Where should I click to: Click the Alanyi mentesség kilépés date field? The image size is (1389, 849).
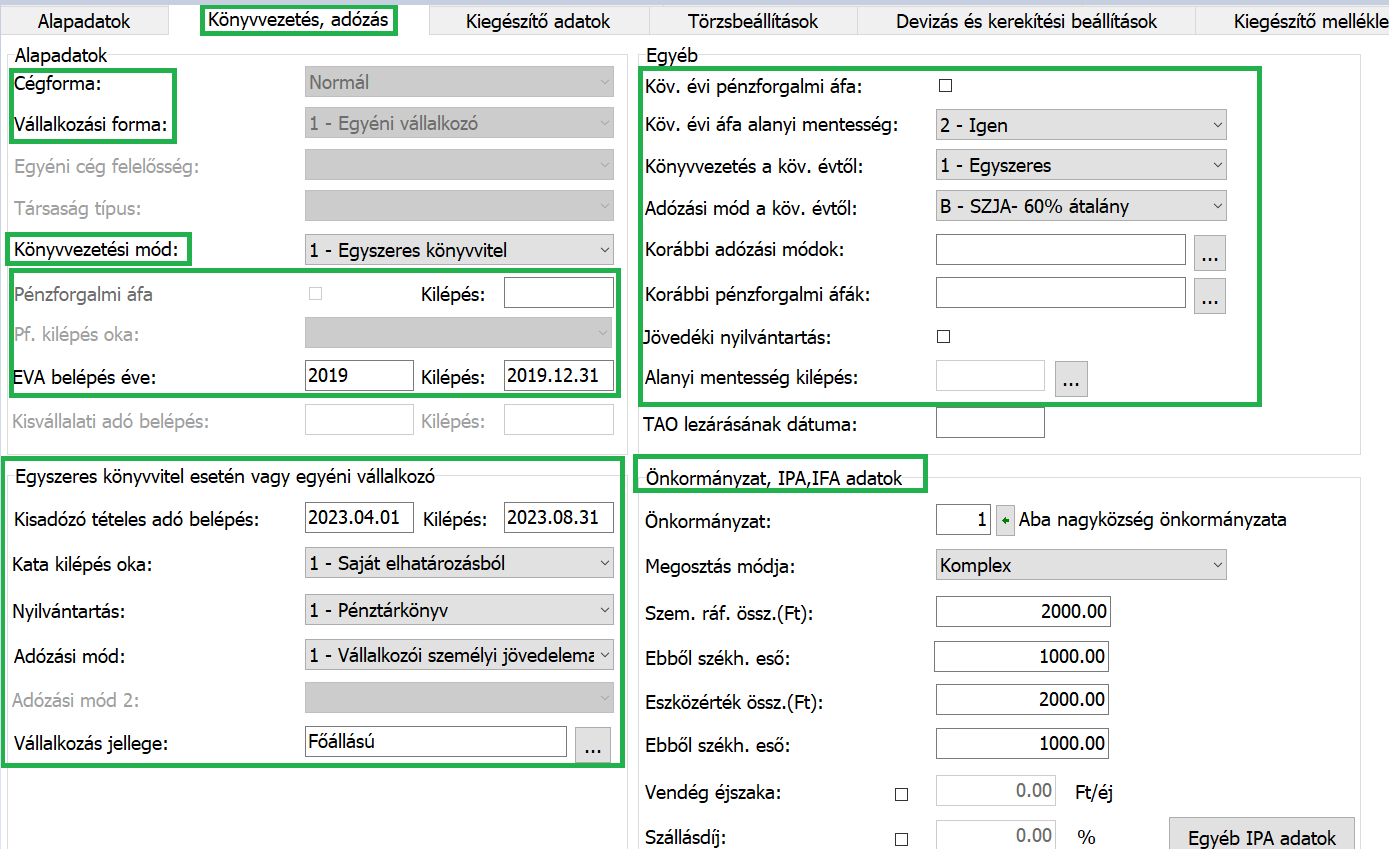(x=990, y=377)
